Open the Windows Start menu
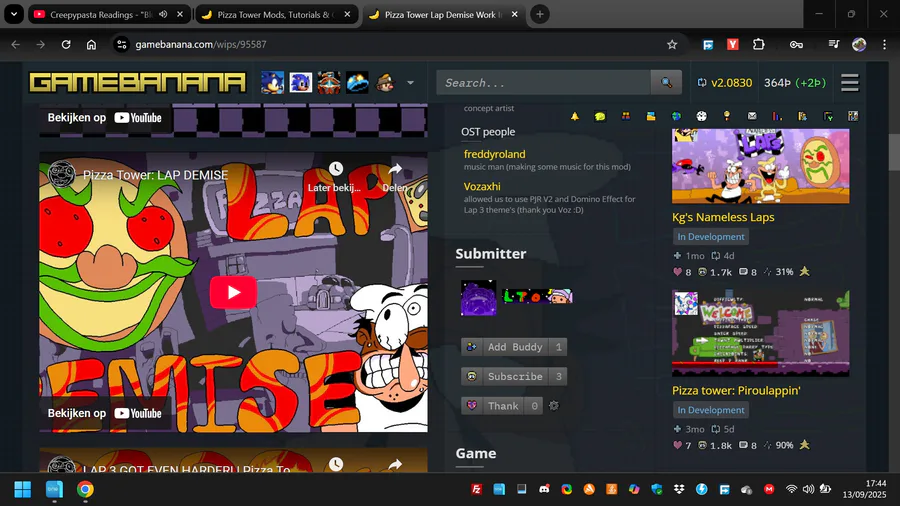Screen dimensions: 900x506 (23, 489)
